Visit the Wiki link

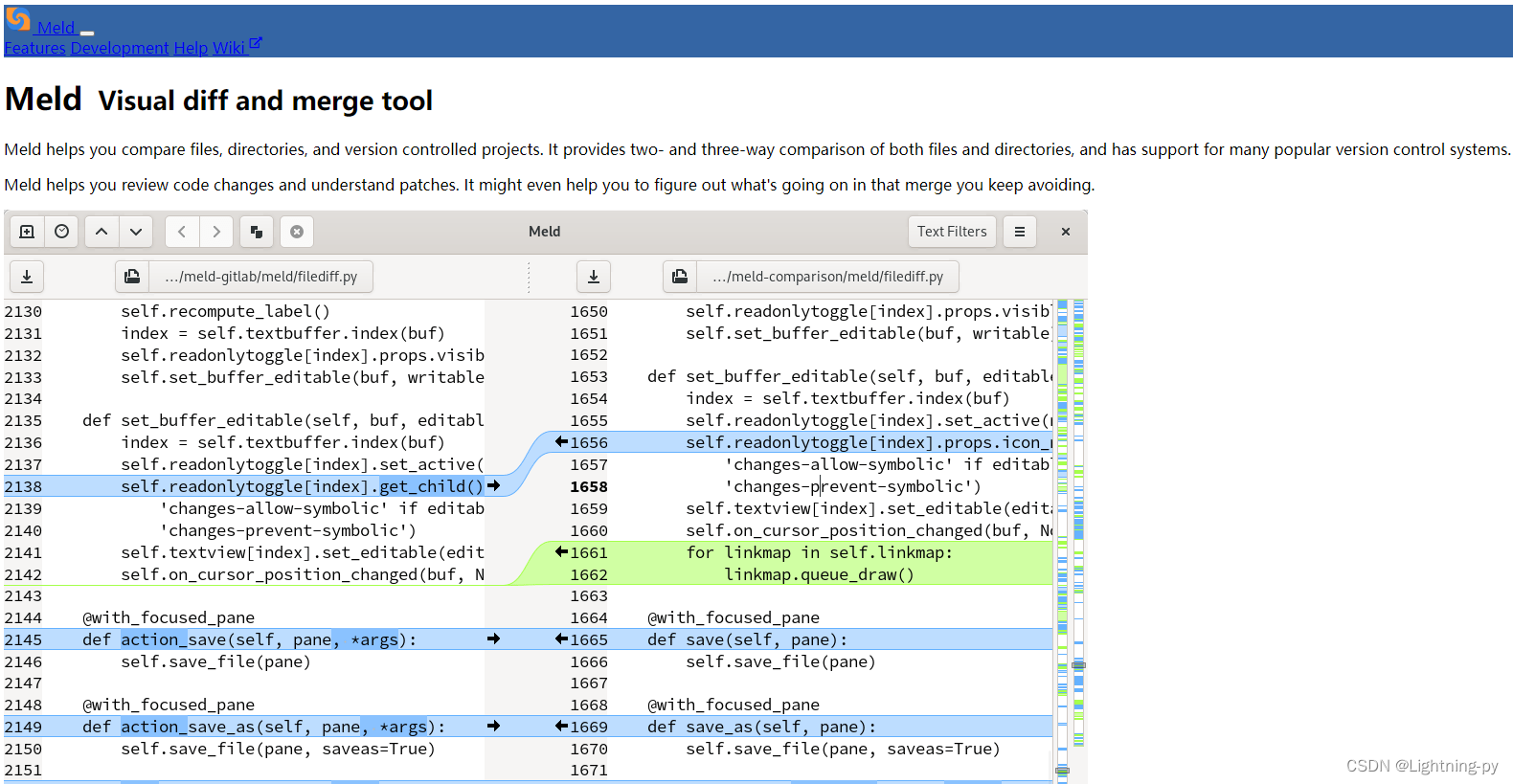click(228, 48)
